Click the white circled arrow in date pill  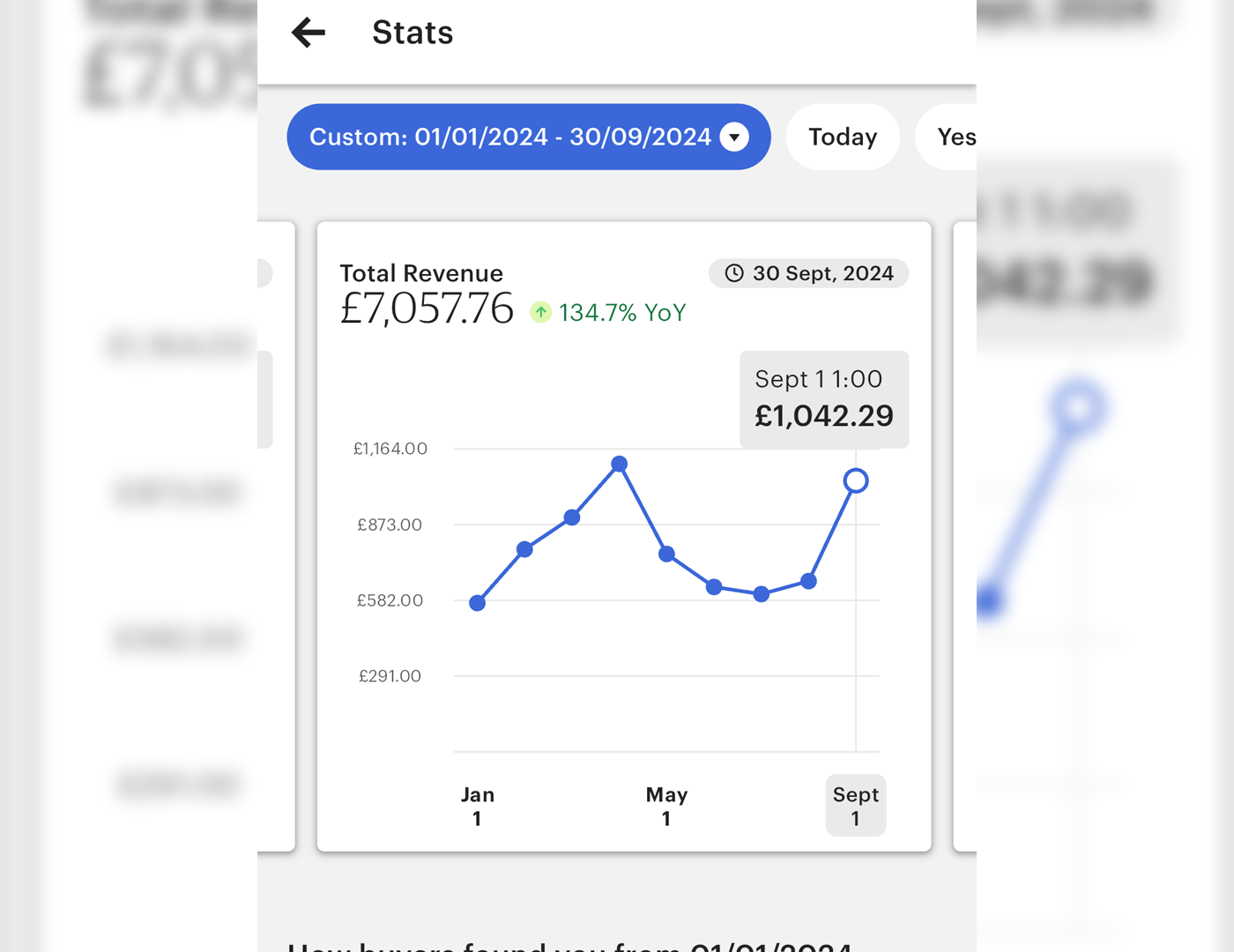click(734, 138)
